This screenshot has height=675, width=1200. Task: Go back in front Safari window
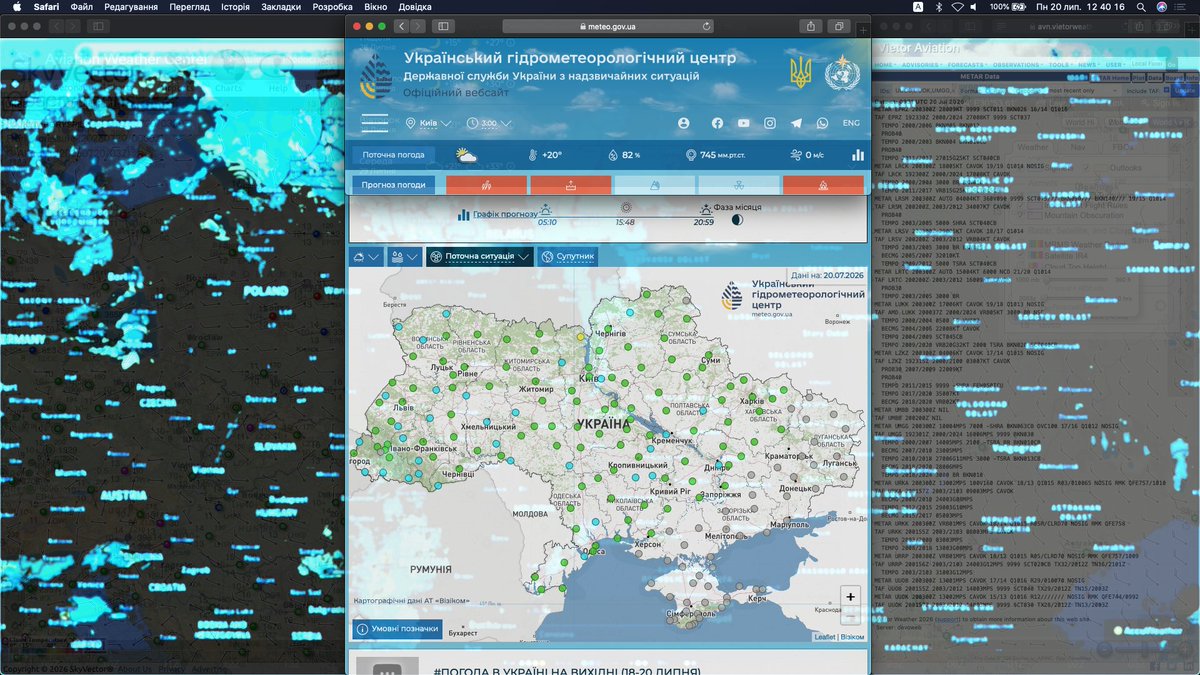pyautogui.click(x=401, y=26)
